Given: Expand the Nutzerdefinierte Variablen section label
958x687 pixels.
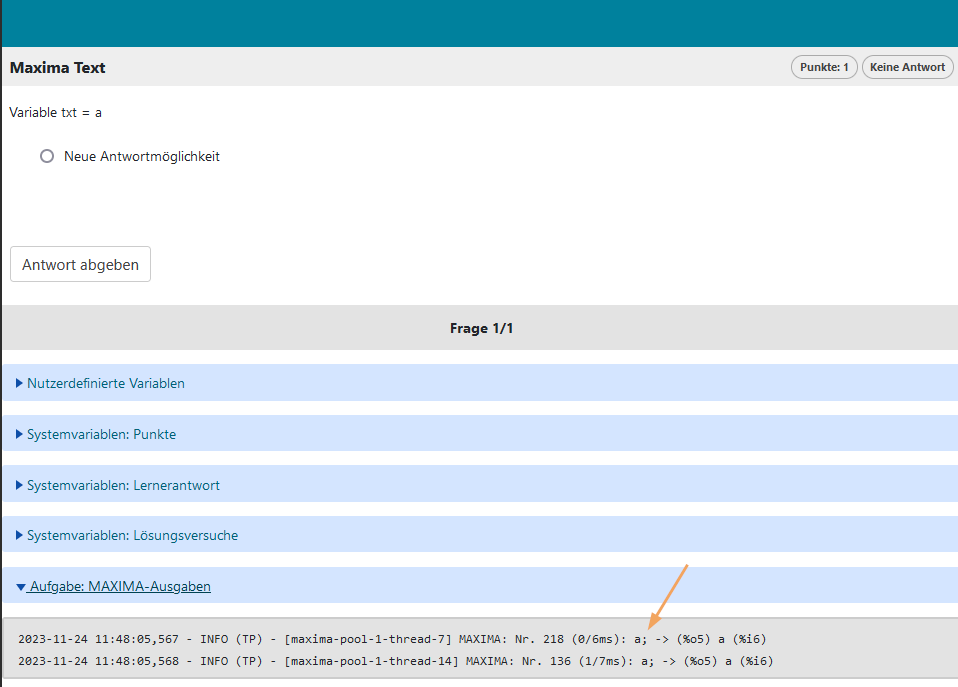Looking at the screenshot, I should click(x=105, y=383).
